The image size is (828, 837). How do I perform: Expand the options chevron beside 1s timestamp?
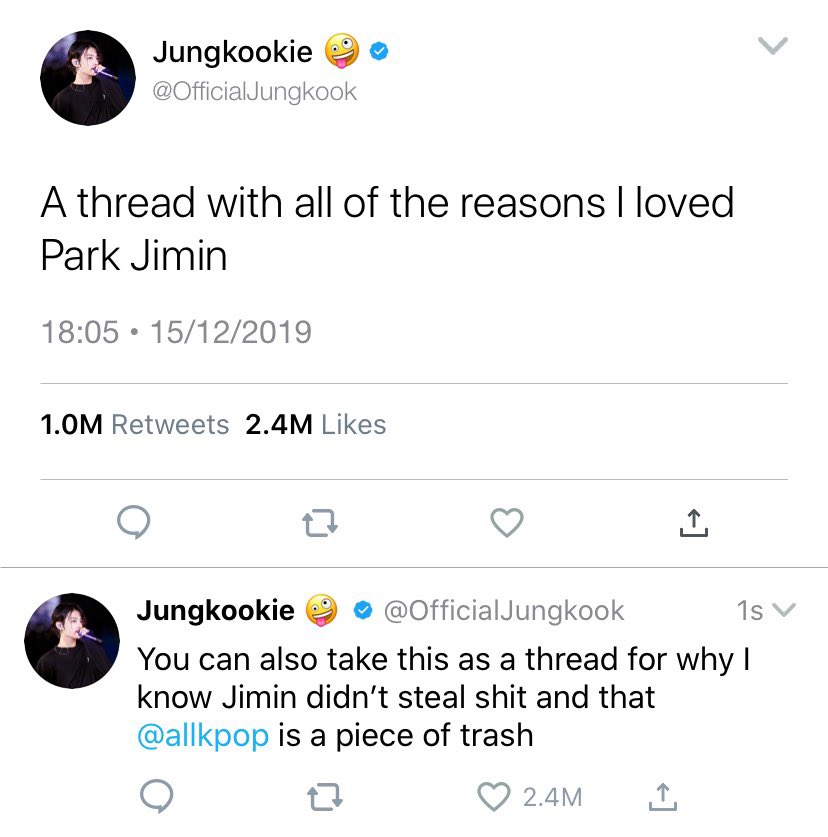[784, 610]
